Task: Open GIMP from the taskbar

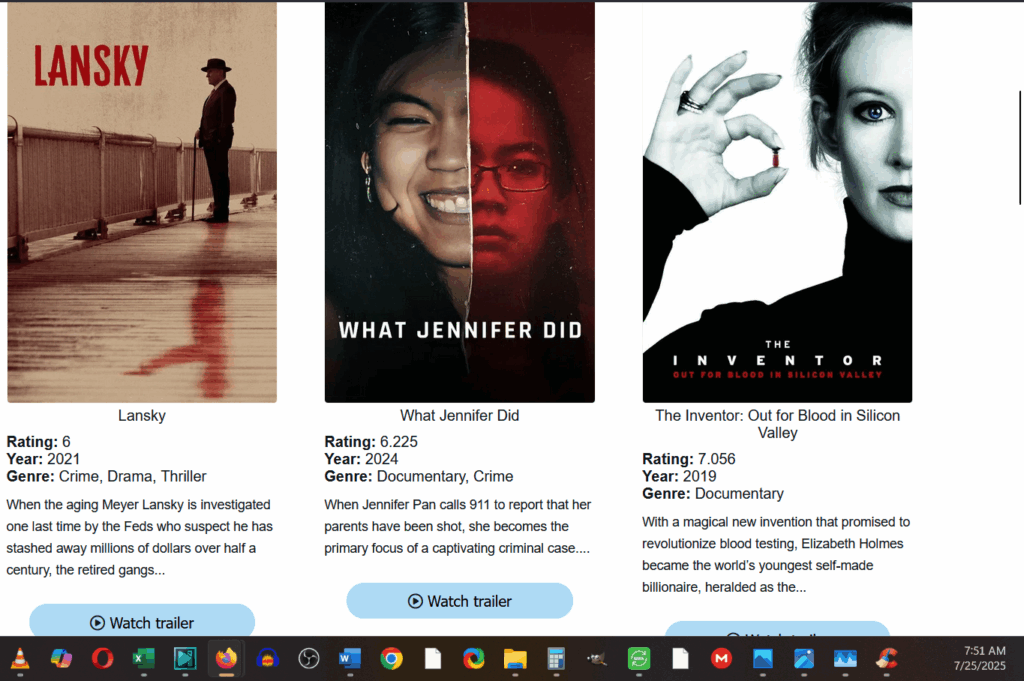Action: point(598,658)
